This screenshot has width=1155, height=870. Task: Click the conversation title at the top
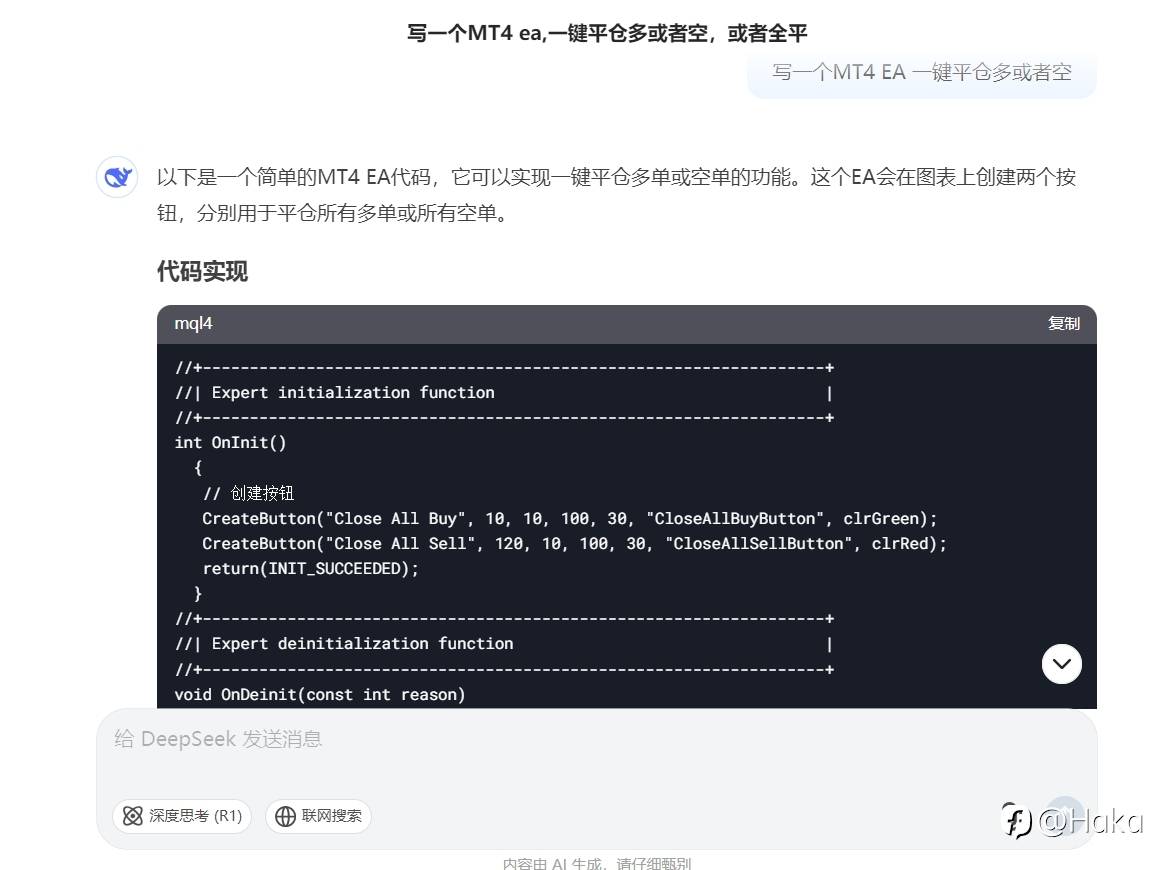(x=607, y=33)
